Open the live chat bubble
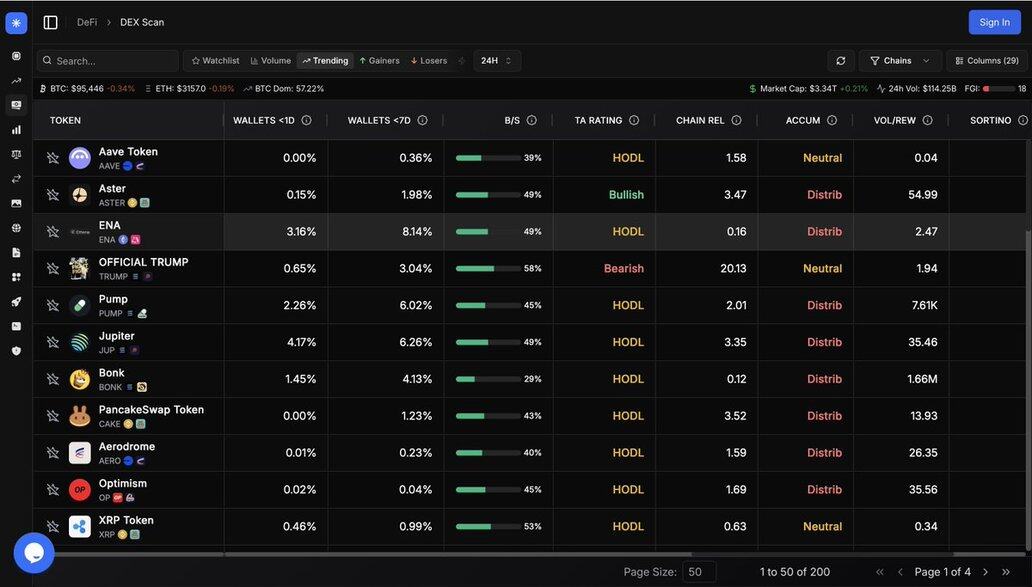The width and height of the screenshot is (1032, 587). click(34, 552)
